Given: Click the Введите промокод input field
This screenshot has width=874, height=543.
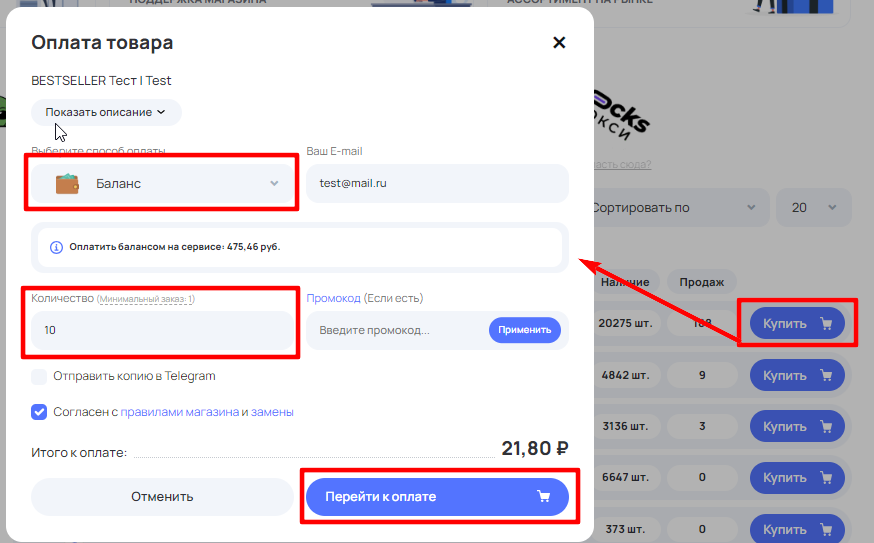Looking at the screenshot, I should coord(397,330).
